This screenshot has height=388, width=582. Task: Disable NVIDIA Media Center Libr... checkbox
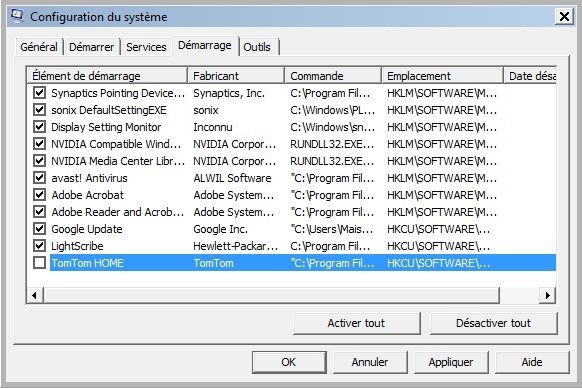coord(39,161)
